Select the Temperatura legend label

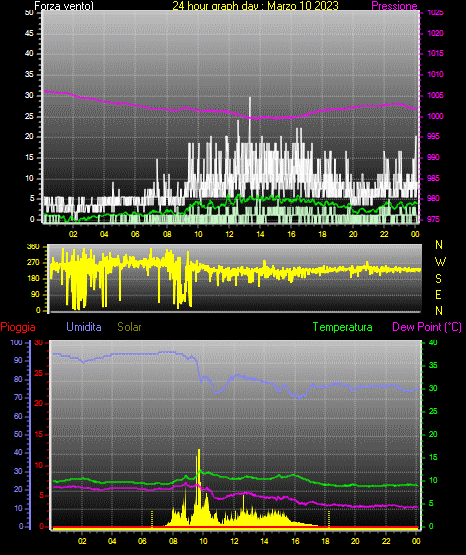click(343, 327)
